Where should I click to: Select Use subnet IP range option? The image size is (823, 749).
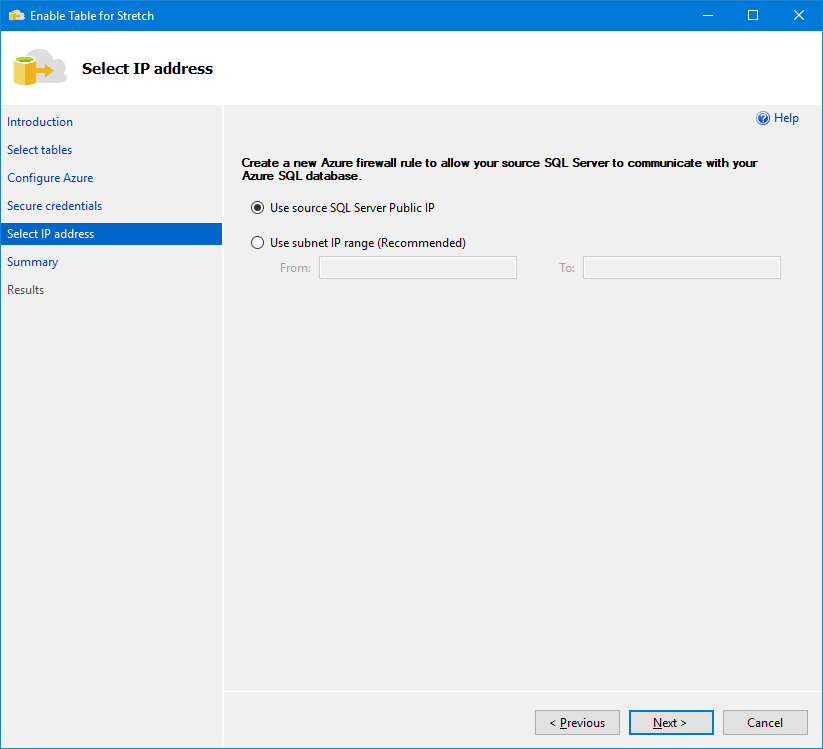(x=257, y=242)
